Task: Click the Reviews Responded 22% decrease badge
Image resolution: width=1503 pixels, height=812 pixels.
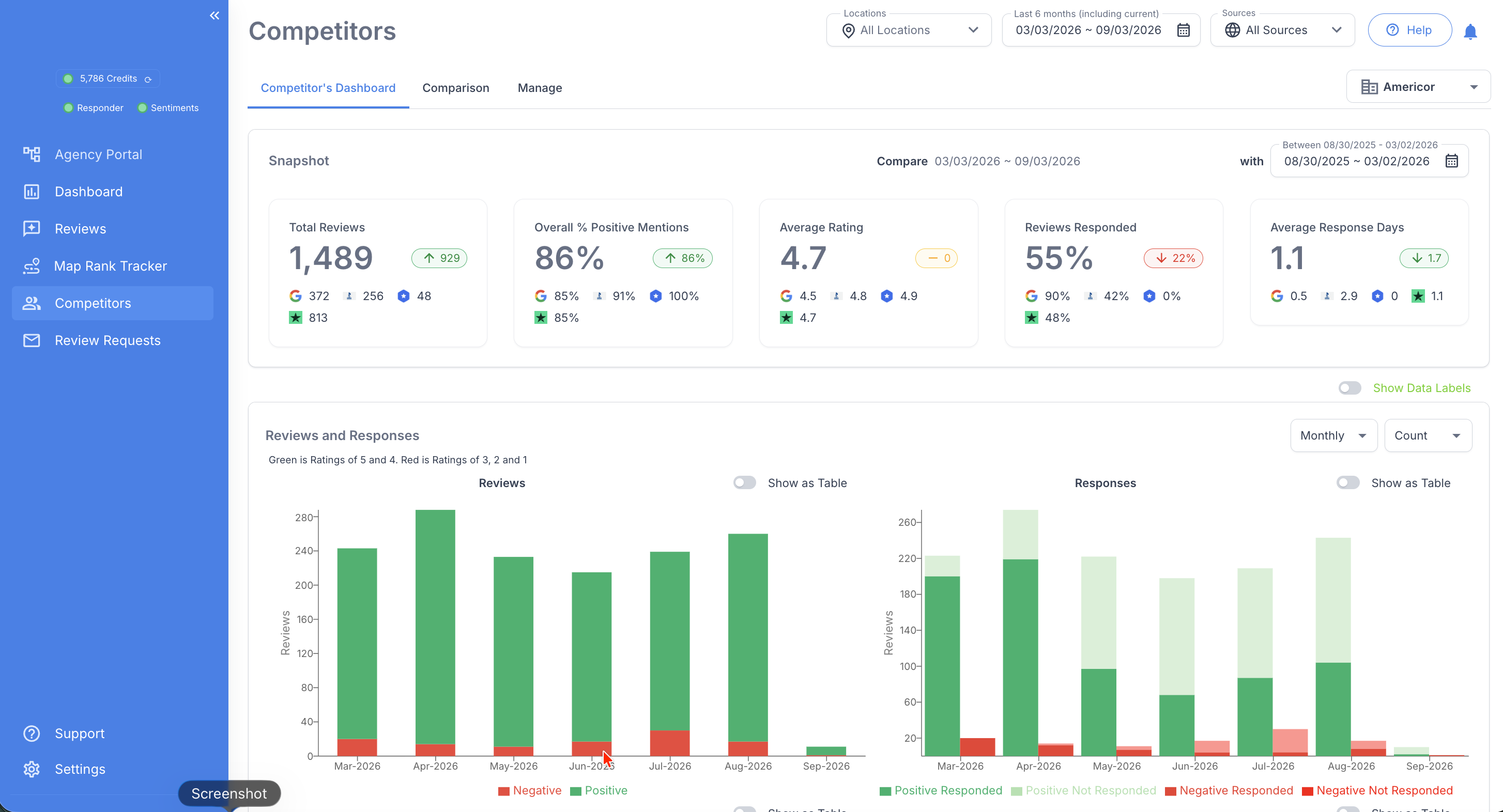Action: point(1173,258)
